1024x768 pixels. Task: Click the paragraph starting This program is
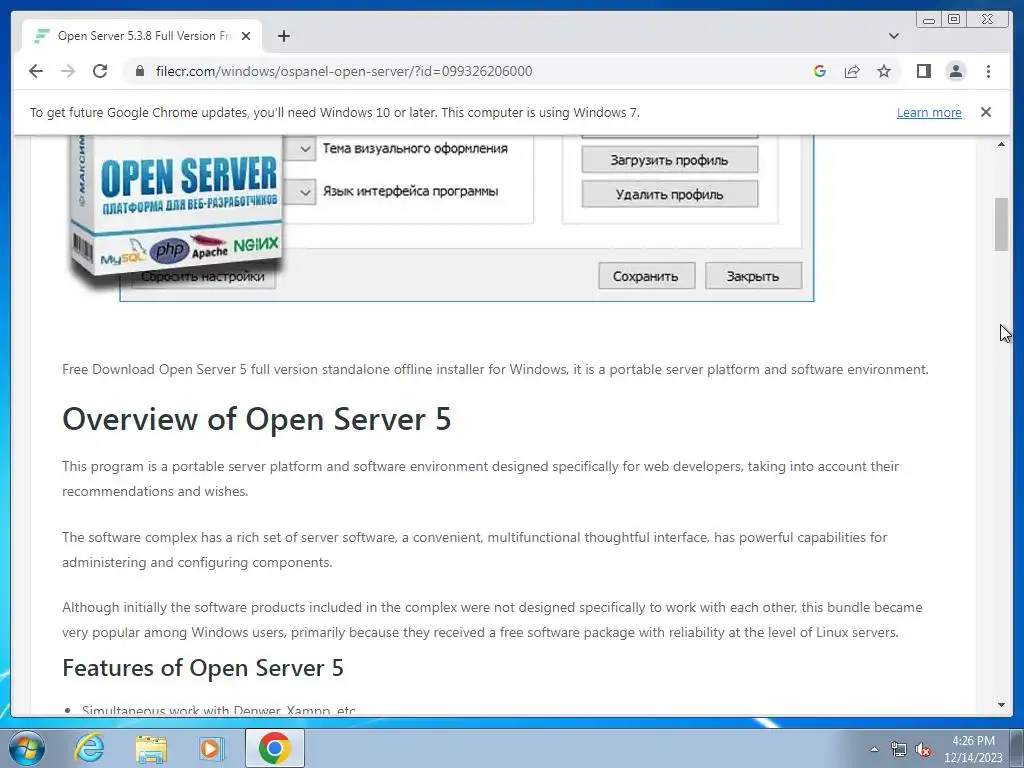point(481,479)
